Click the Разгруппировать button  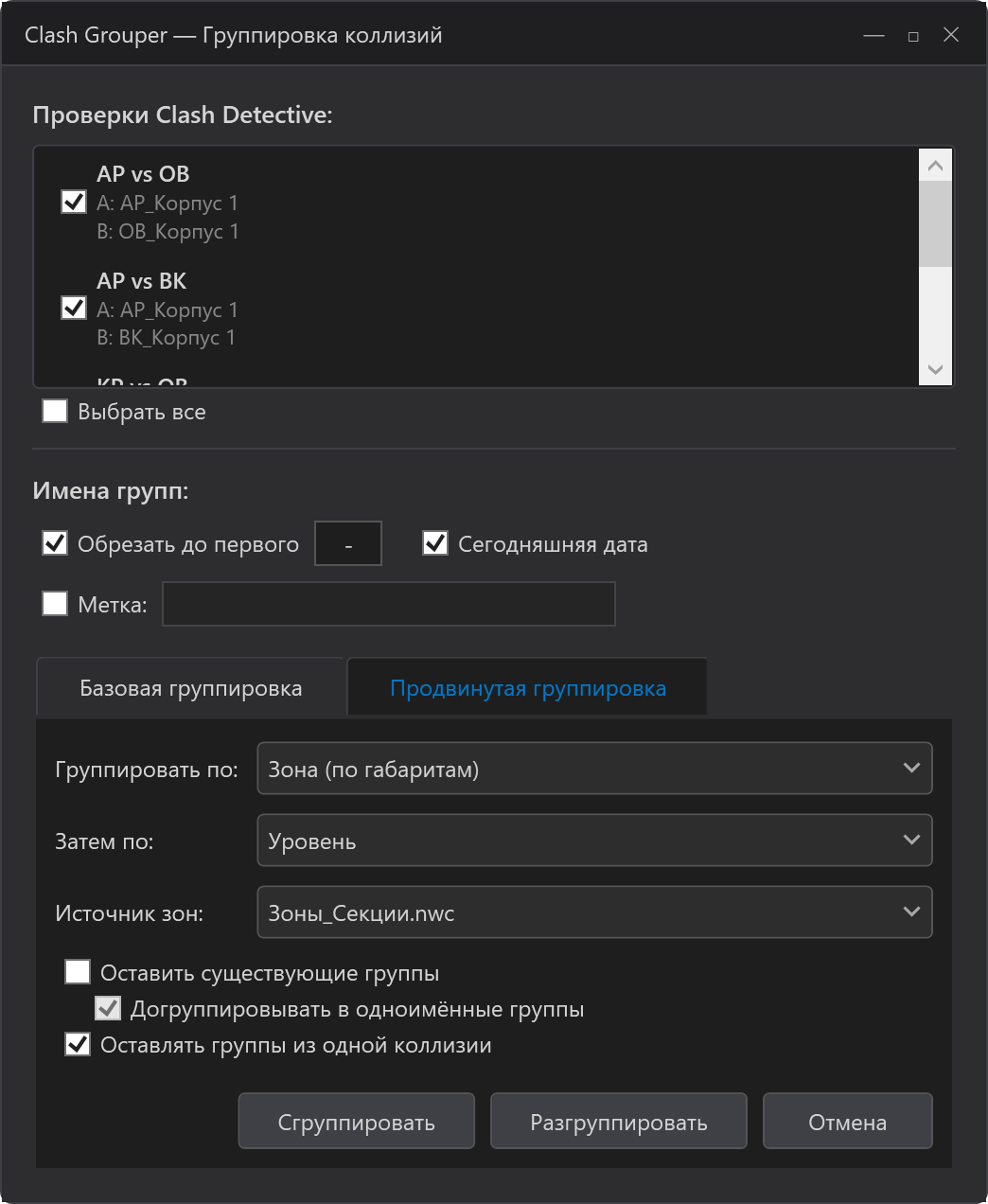point(619,1122)
